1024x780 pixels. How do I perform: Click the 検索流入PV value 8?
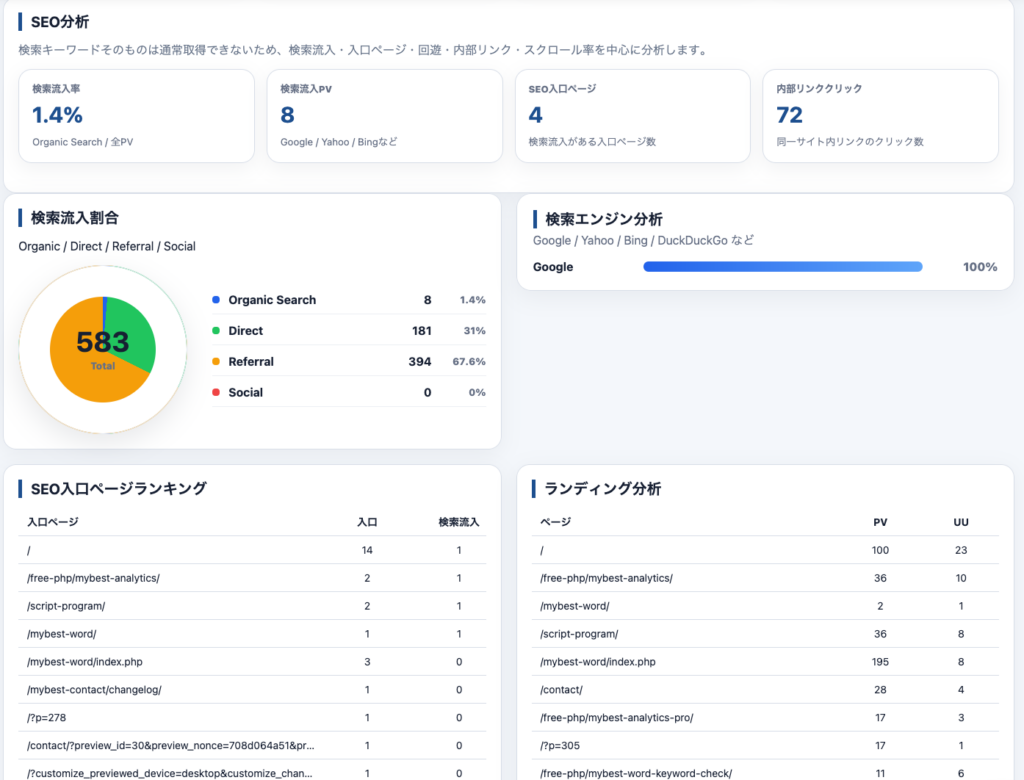287,116
